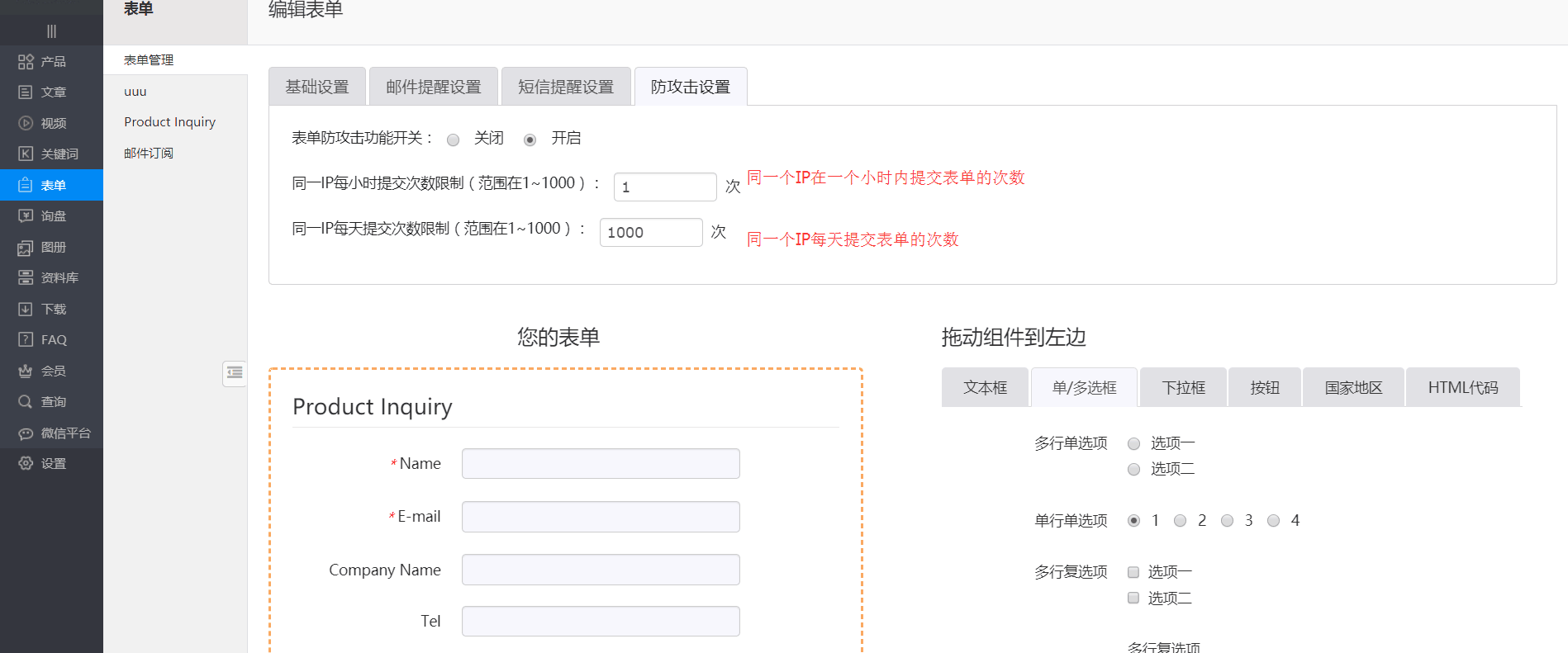Open the Product Inquiry form link
Screen dimensions: 1568x653
[169, 122]
